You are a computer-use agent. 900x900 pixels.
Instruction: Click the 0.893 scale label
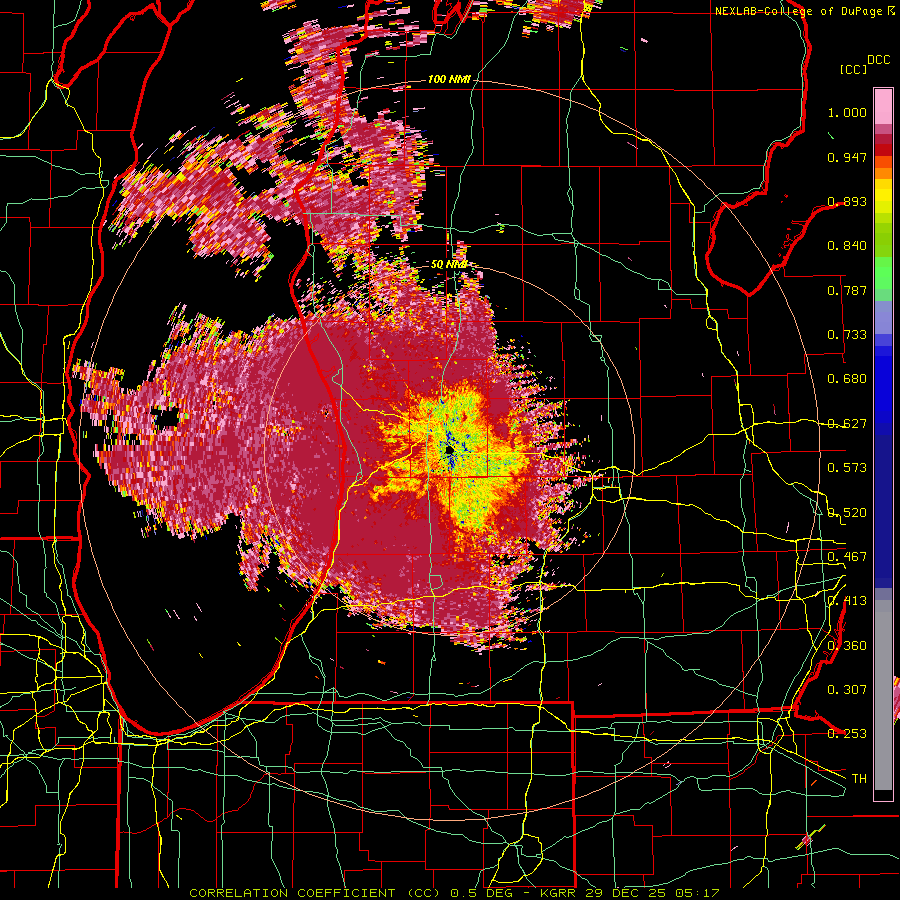click(x=847, y=201)
